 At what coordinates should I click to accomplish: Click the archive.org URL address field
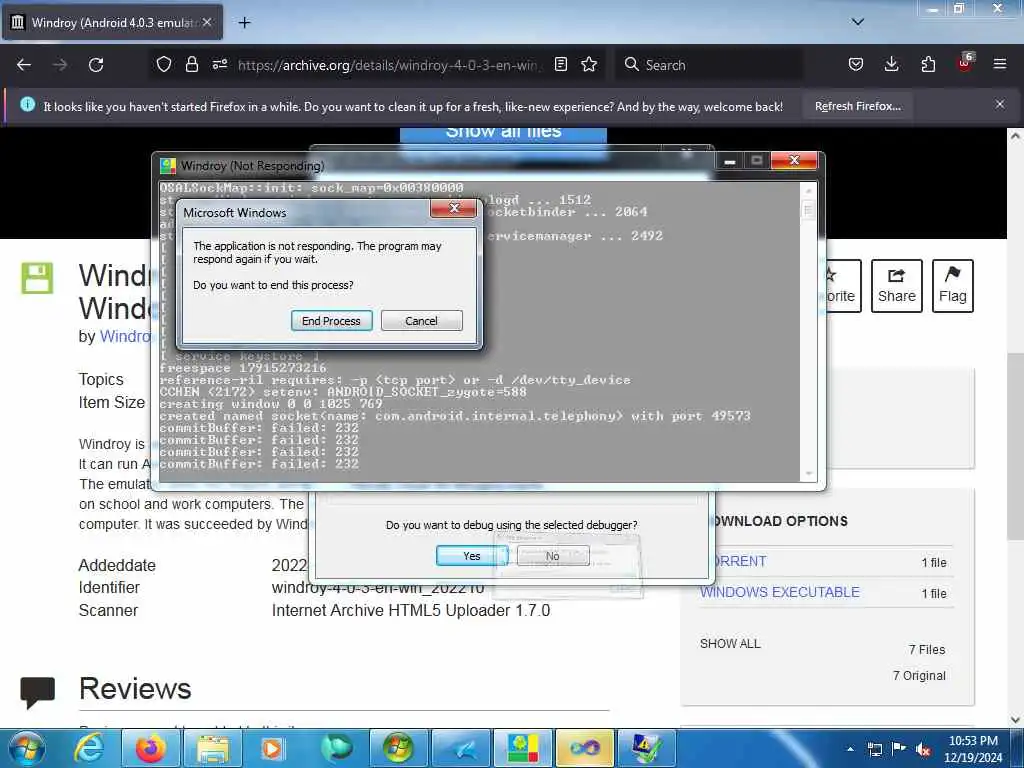point(389,65)
